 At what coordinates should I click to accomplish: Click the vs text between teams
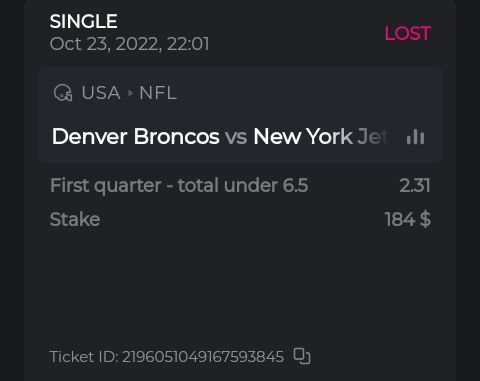(x=236, y=137)
